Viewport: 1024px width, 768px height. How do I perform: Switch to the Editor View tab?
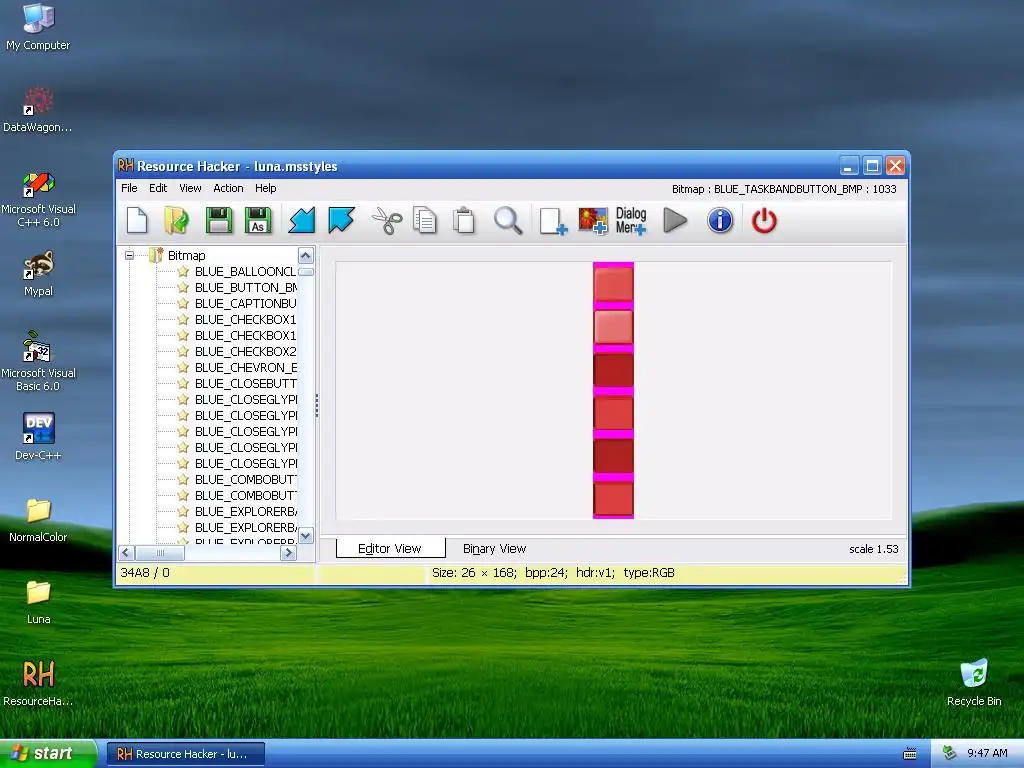(x=390, y=549)
